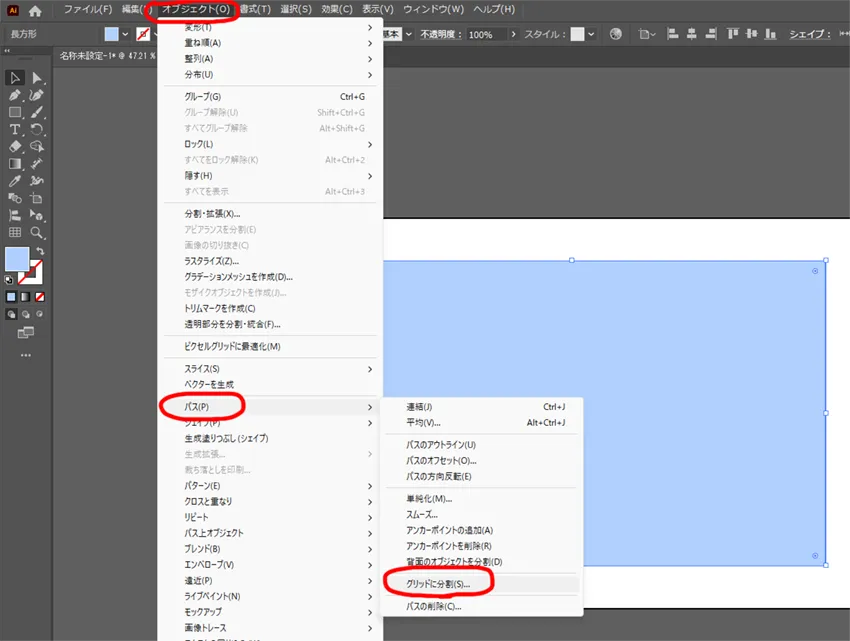Toggle the draw behind mode
The height and width of the screenshot is (641, 850).
pos(24,314)
